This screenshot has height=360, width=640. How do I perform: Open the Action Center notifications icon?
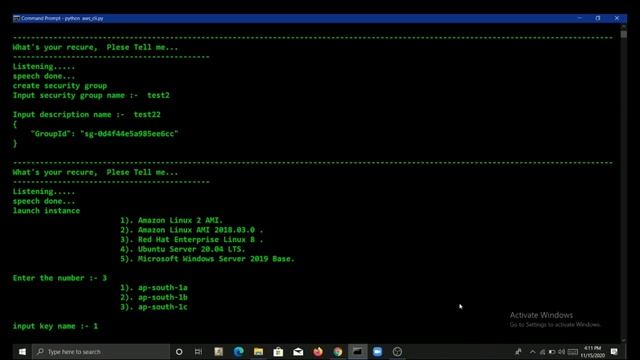(614, 352)
